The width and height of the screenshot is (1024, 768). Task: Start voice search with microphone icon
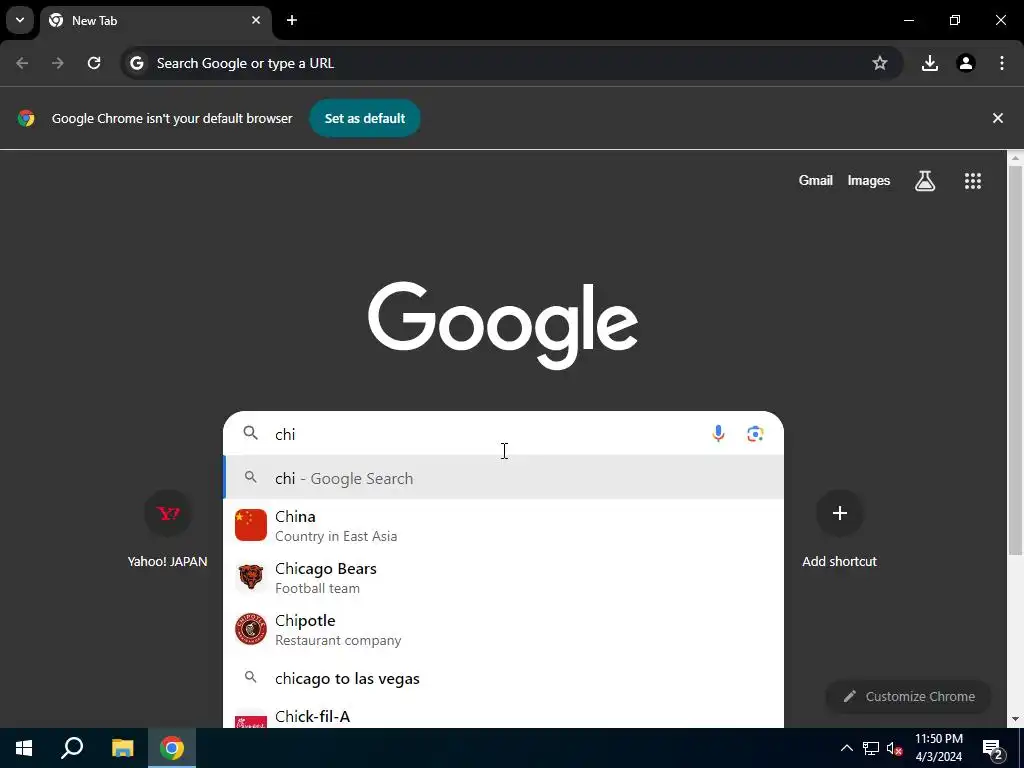[x=718, y=434]
